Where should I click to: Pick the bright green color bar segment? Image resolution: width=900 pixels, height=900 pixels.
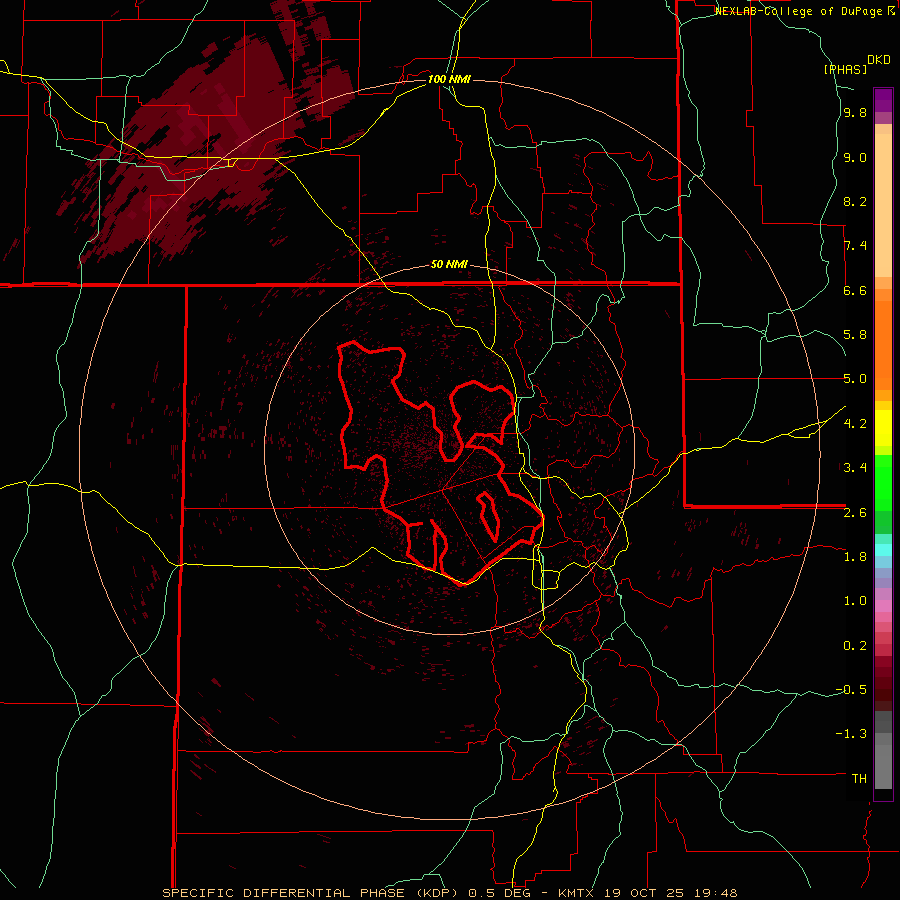pos(883,483)
